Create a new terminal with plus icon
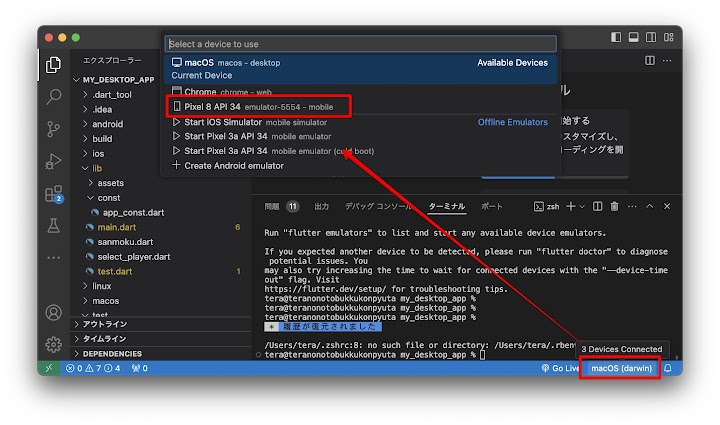Viewport: 720px width, 425px height. 571,207
